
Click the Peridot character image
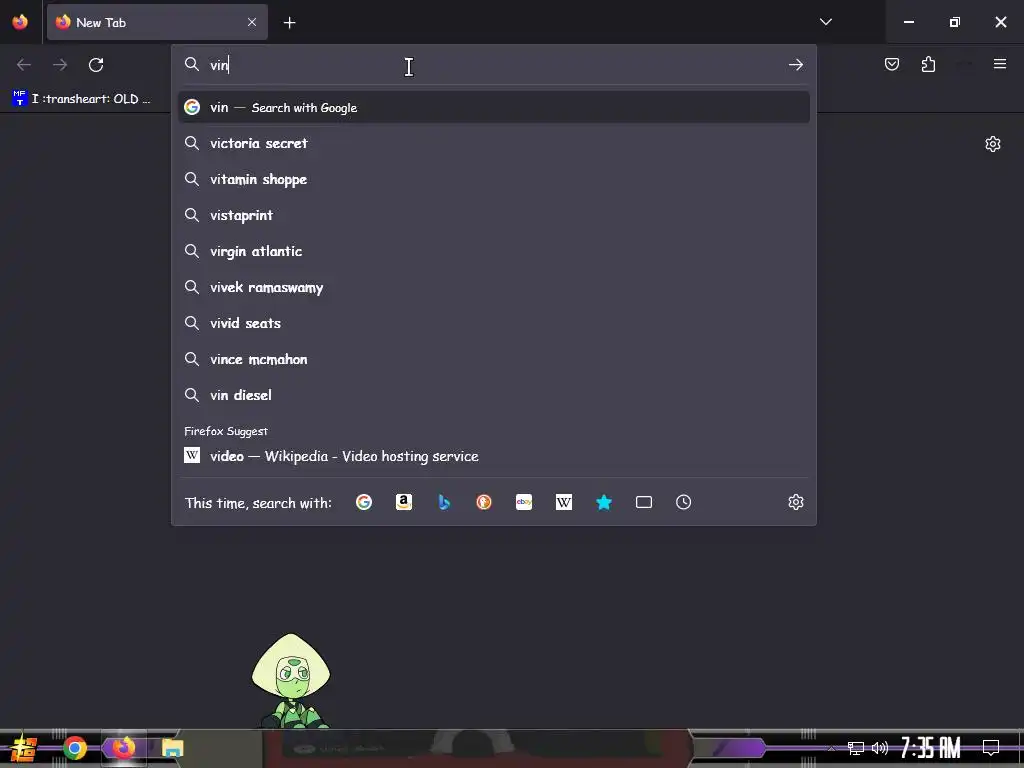click(x=291, y=680)
